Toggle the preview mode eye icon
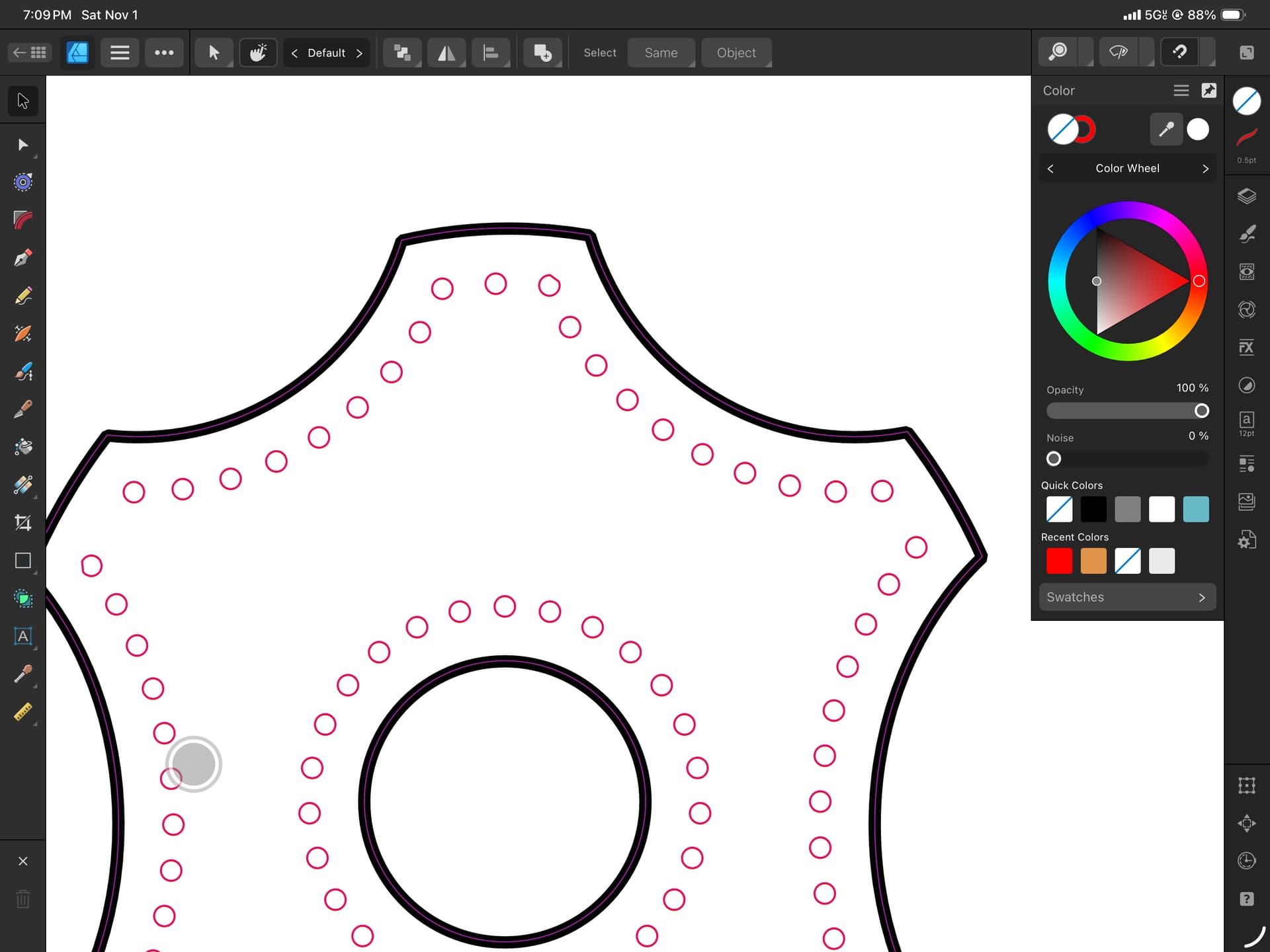This screenshot has width=1270, height=952. (1119, 52)
